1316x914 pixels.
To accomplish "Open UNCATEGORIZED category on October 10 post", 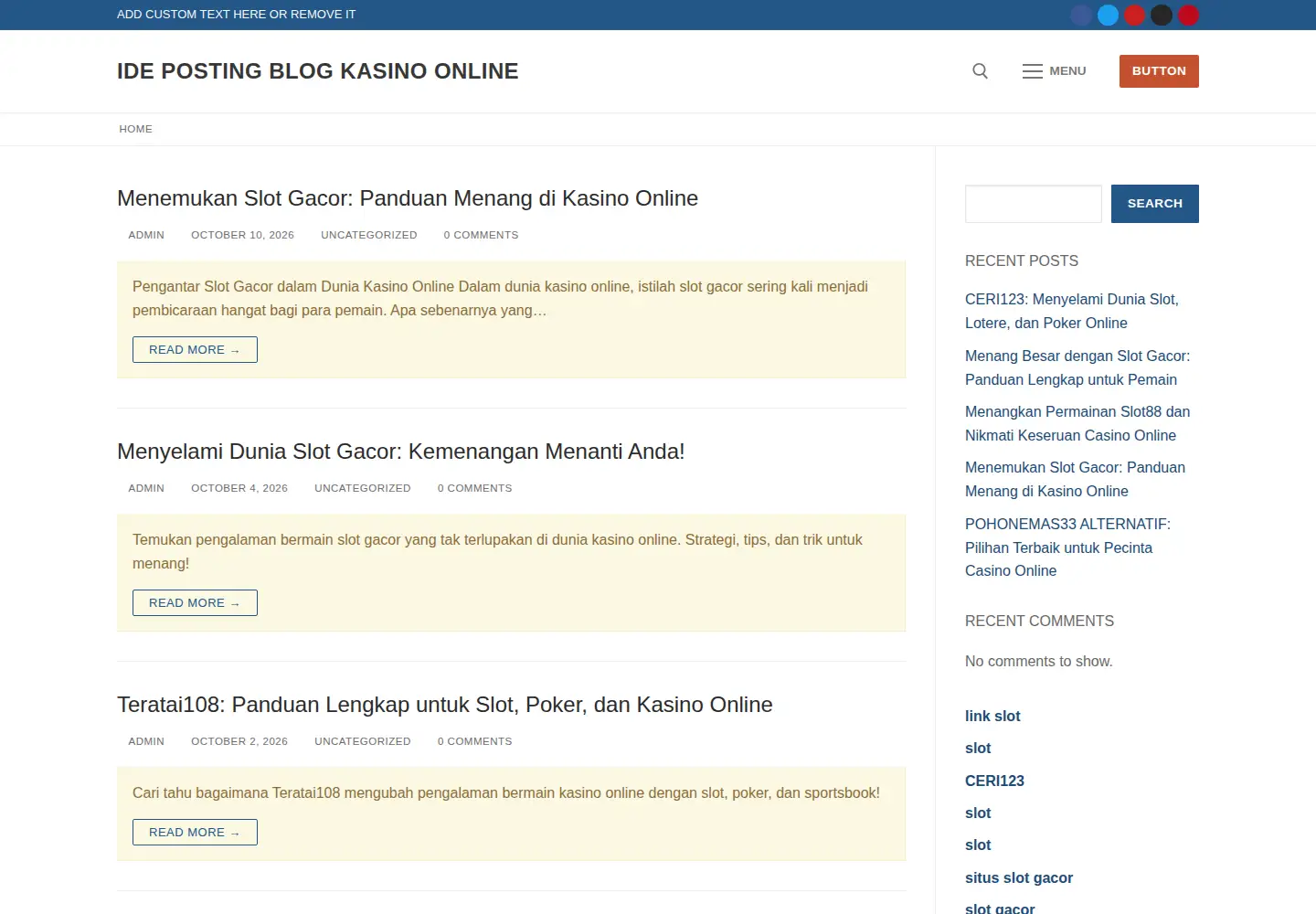I will pos(369,235).
